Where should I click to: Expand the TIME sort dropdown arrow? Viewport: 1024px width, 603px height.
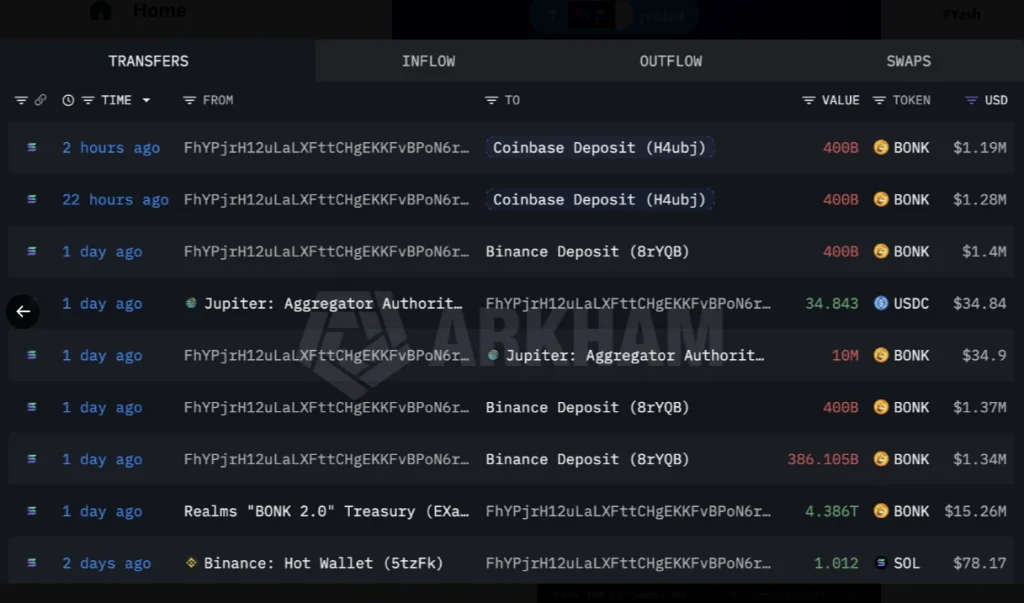click(x=146, y=100)
